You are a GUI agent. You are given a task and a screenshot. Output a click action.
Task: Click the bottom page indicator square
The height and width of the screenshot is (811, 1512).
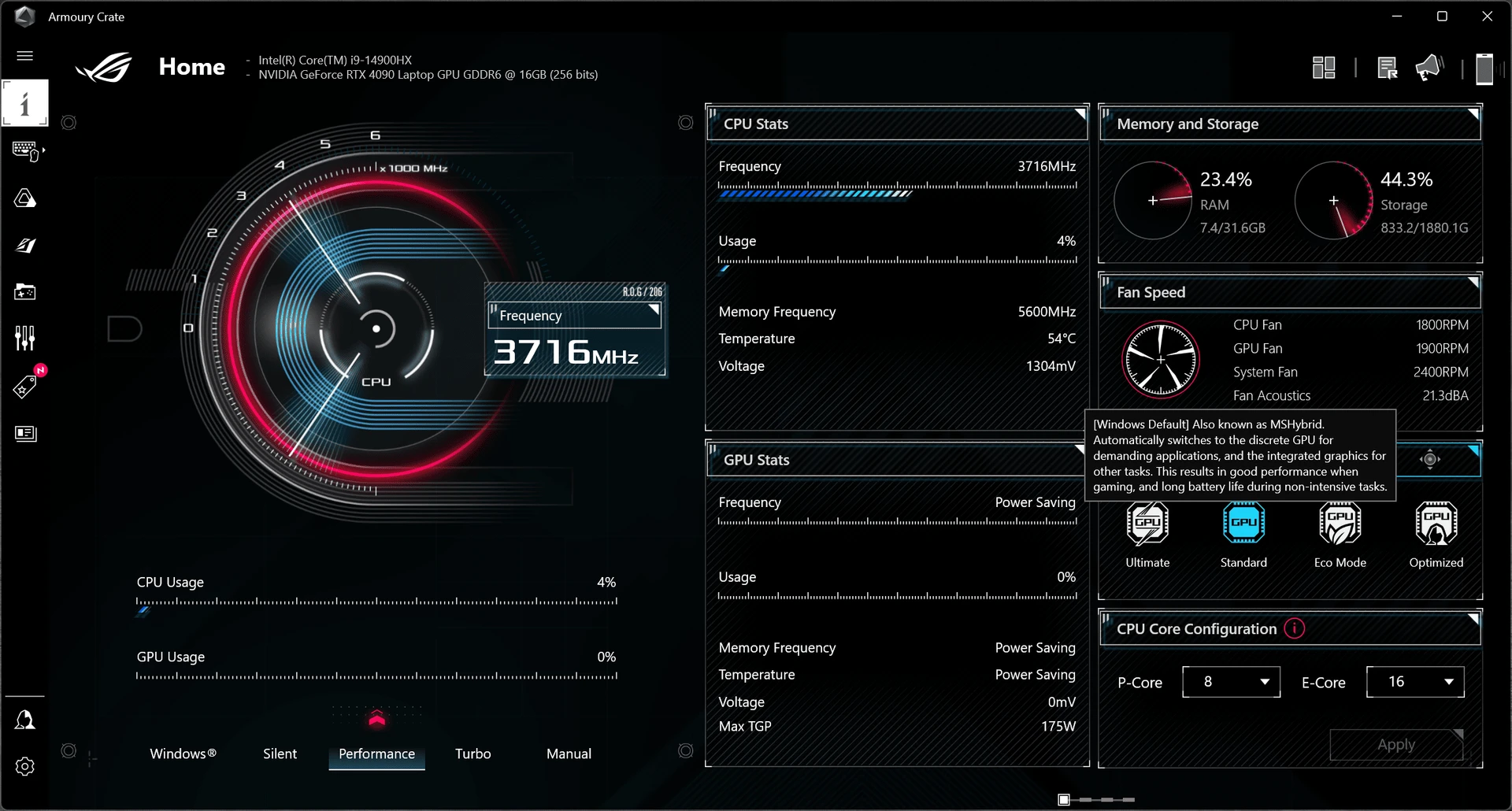tap(1064, 800)
